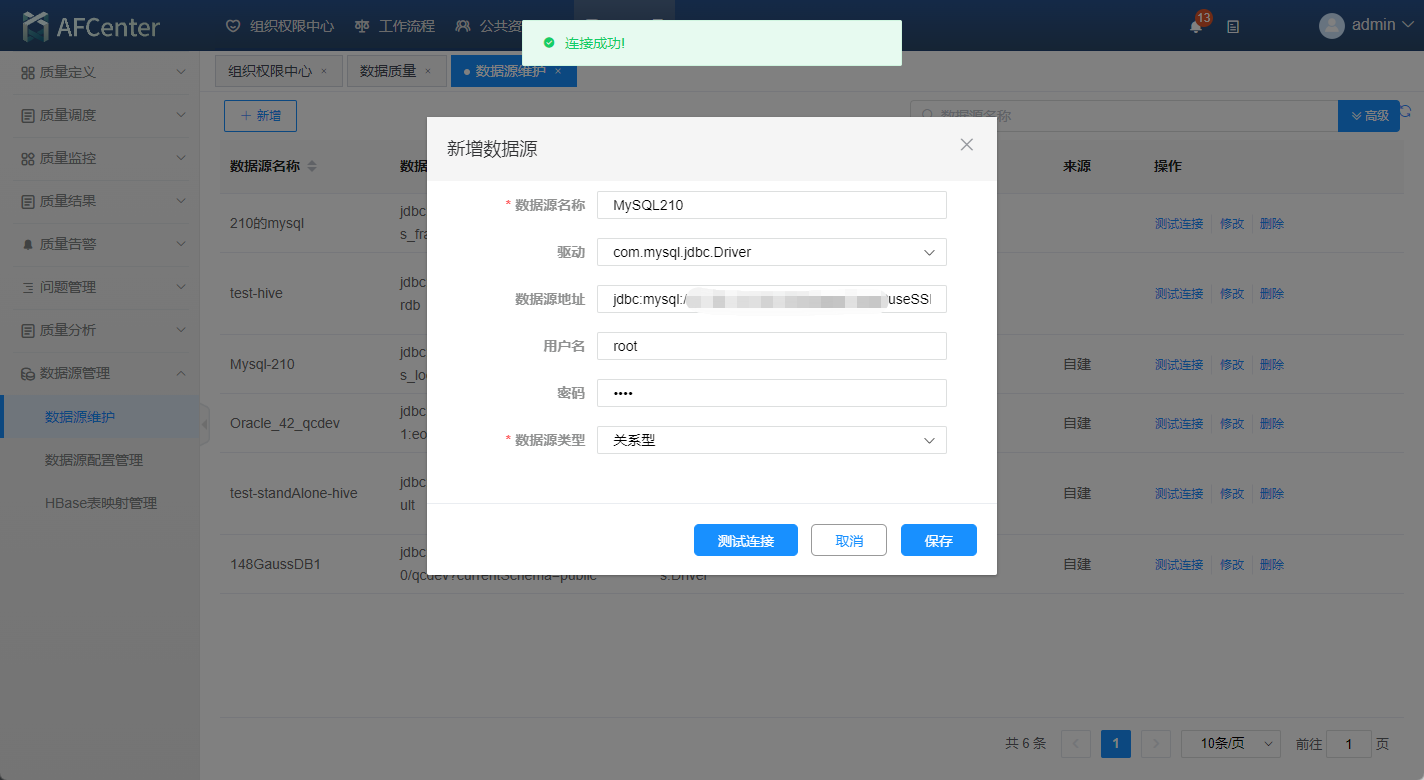
Task: Click the 数据源名称 input field
Action: (771, 205)
